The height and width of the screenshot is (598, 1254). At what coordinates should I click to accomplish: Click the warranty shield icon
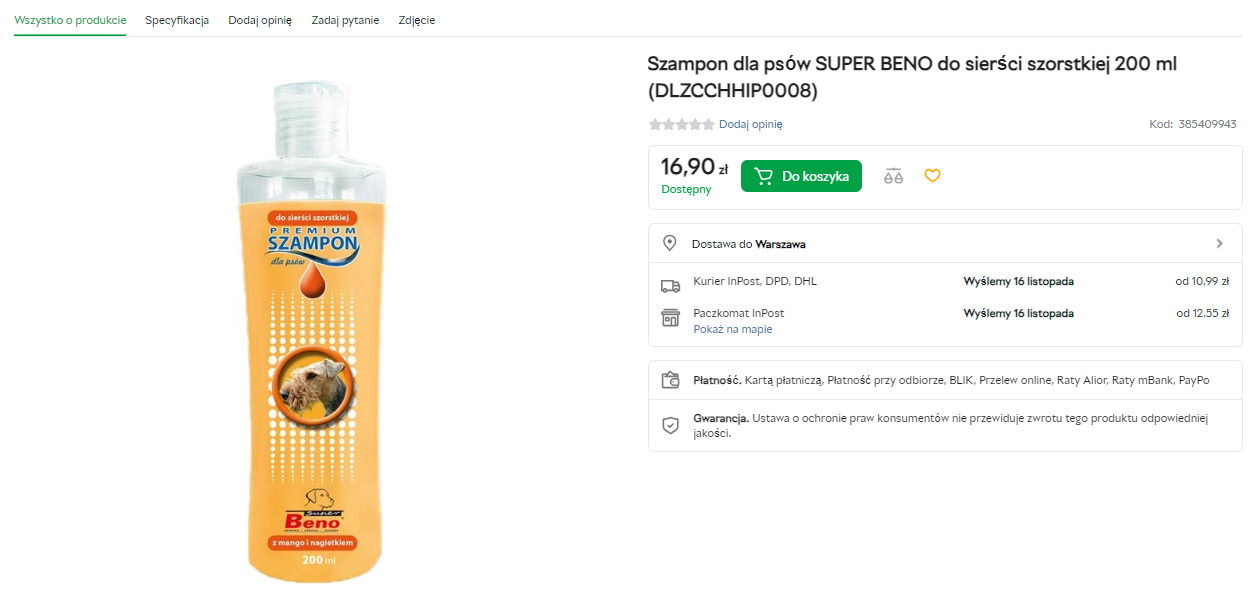(x=670, y=425)
